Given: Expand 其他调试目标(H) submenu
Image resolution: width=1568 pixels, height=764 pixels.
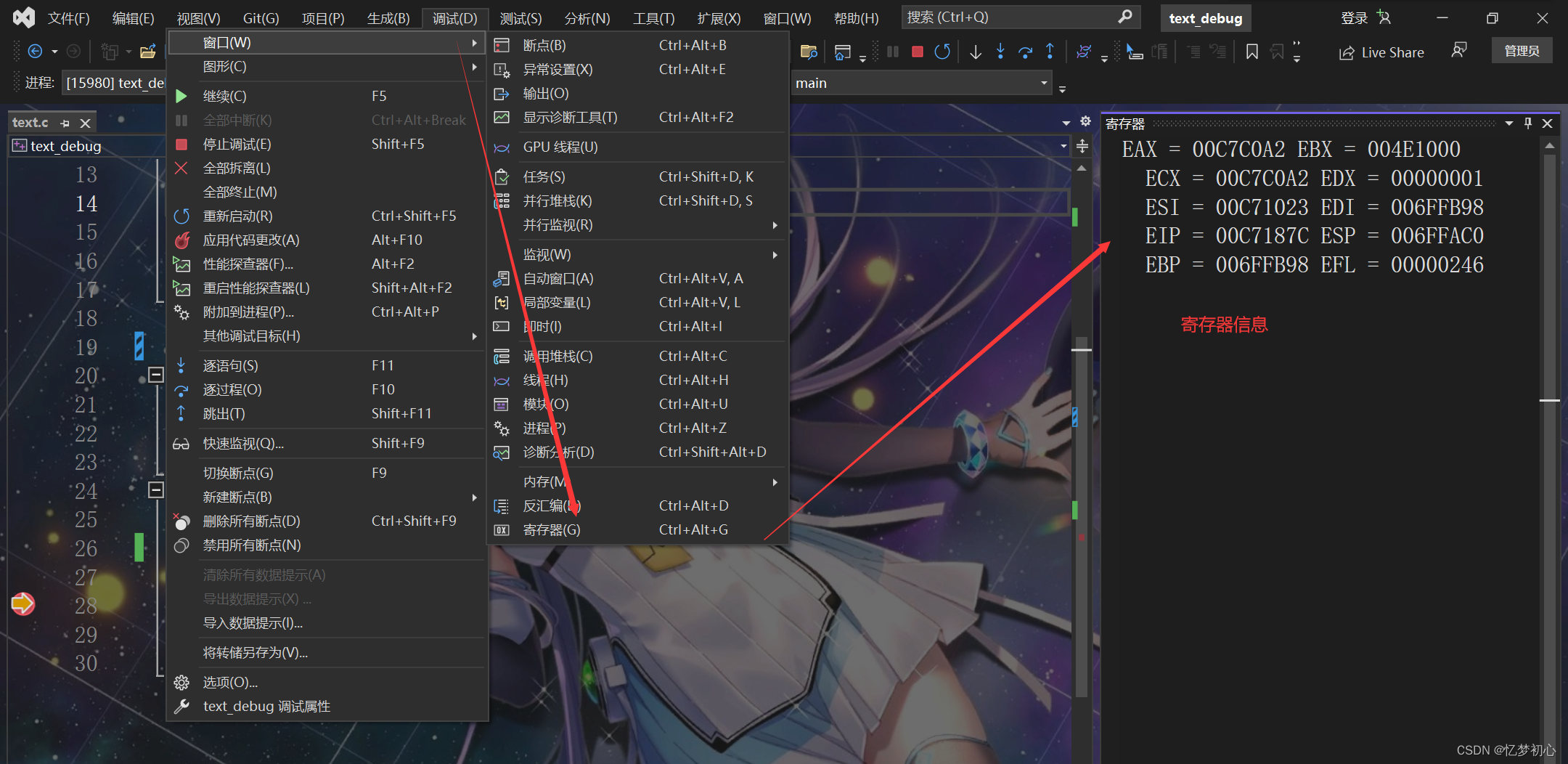Looking at the screenshot, I should click(x=327, y=336).
